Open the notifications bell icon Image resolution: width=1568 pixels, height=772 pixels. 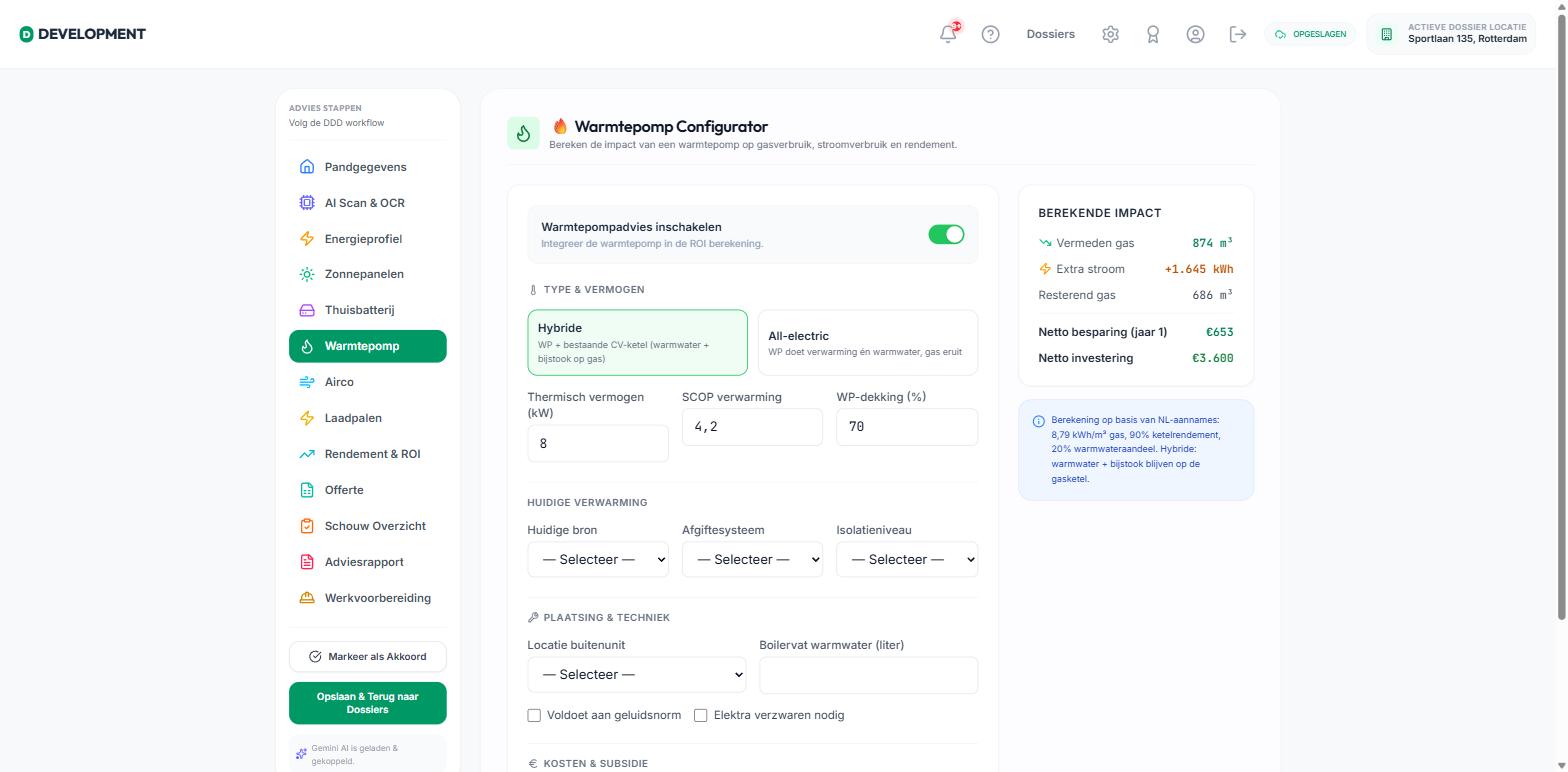pos(948,34)
